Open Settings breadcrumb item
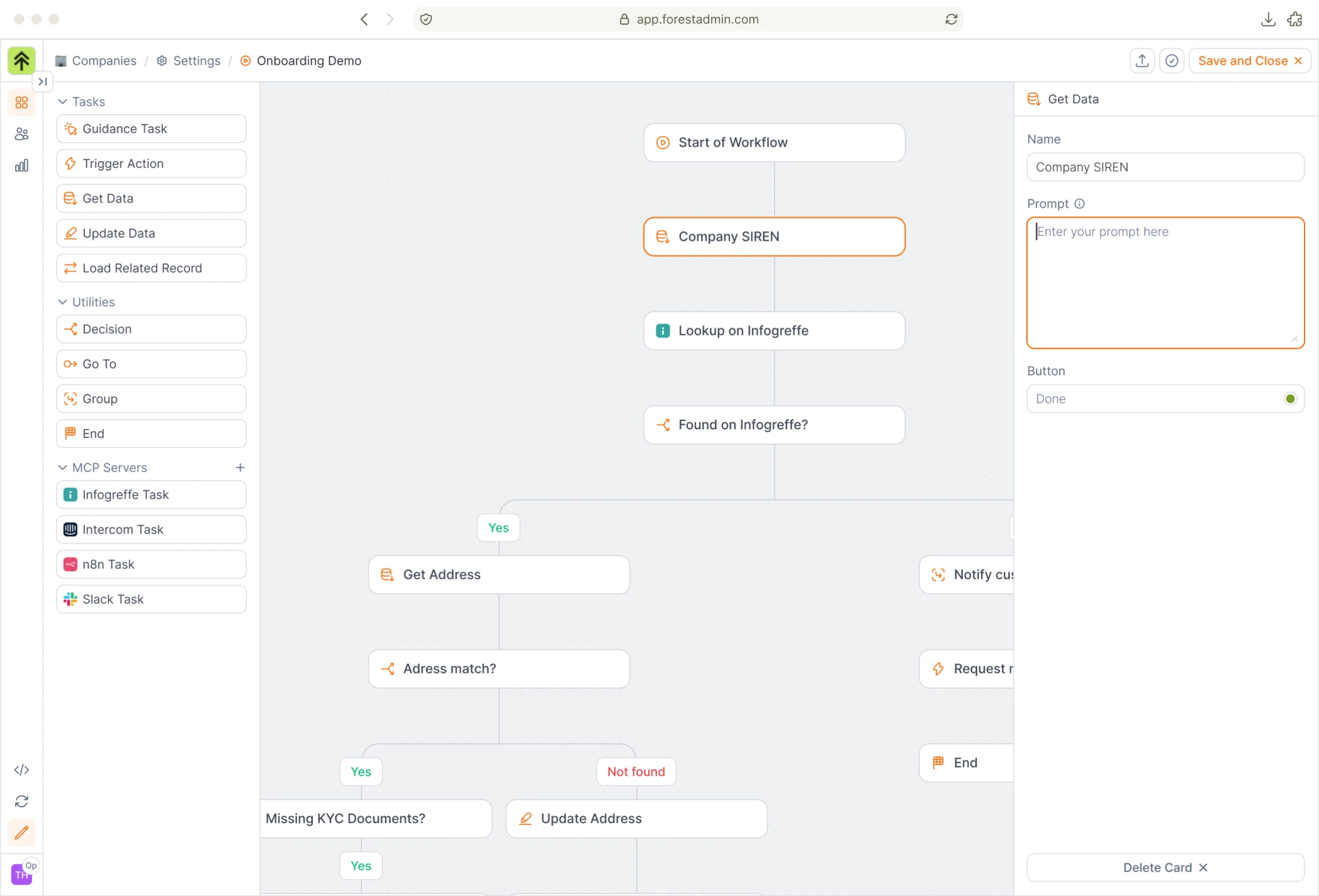Viewport: 1319px width, 896px height. coord(196,61)
